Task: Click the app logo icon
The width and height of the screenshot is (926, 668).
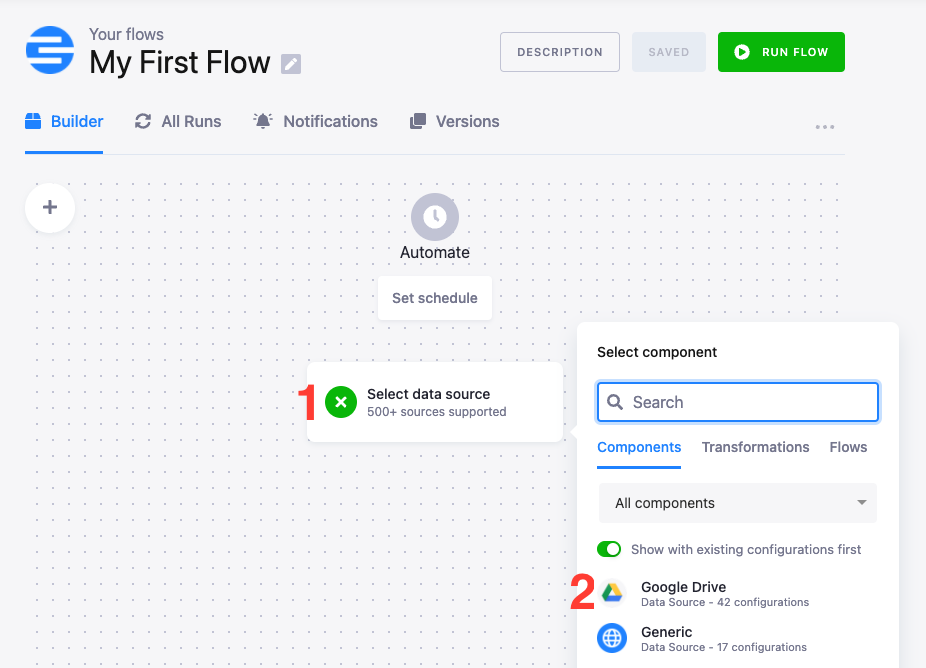Action: pos(50,50)
